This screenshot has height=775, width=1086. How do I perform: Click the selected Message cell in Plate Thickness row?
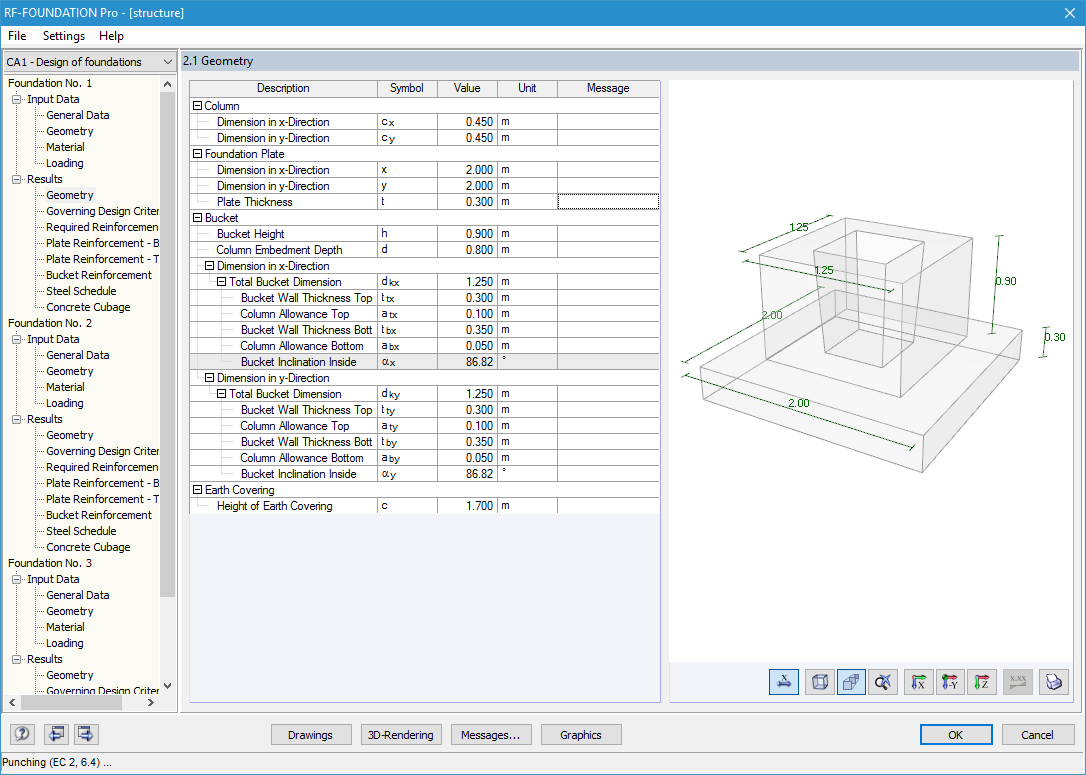(608, 202)
